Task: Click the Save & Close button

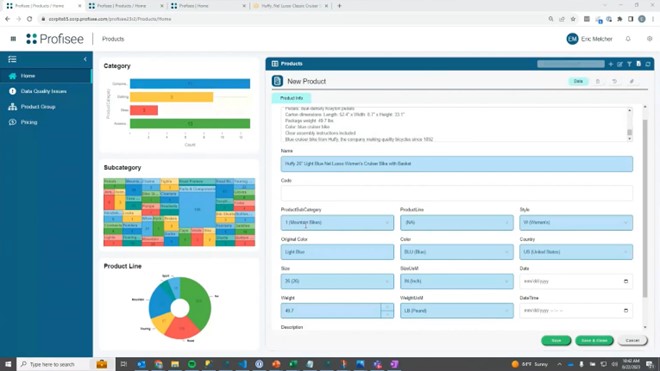Action: click(x=594, y=340)
